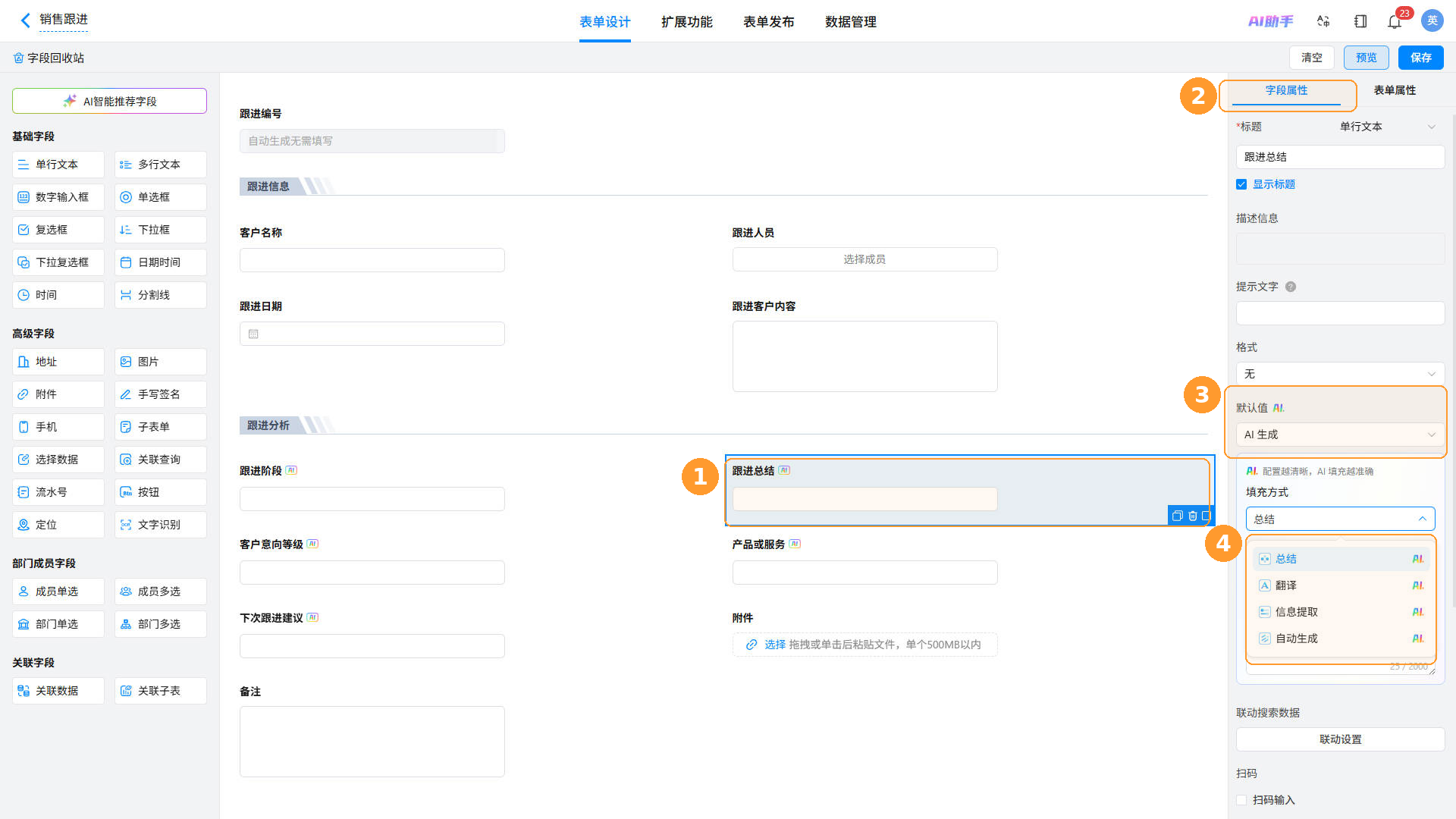Add a 文字识别 field
The height and width of the screenshot is (819, 1456).
(161, 525)
